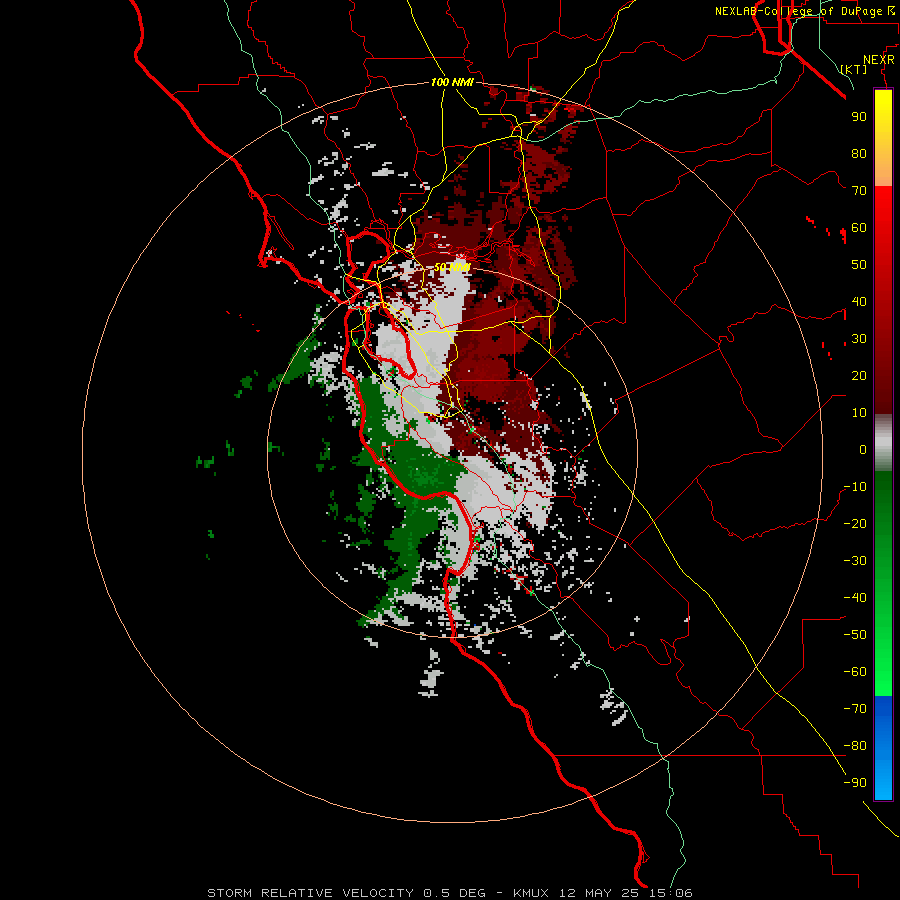The height and width of the screenshot is (900, 900).
Task: Click the "-30" scale value
Action: click(x=855, y=561)
